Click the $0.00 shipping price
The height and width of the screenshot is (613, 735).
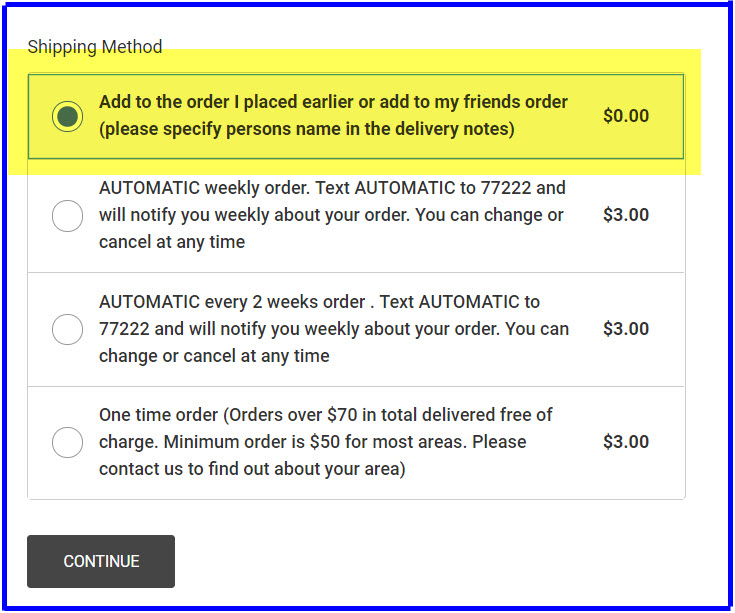point(626,116)
